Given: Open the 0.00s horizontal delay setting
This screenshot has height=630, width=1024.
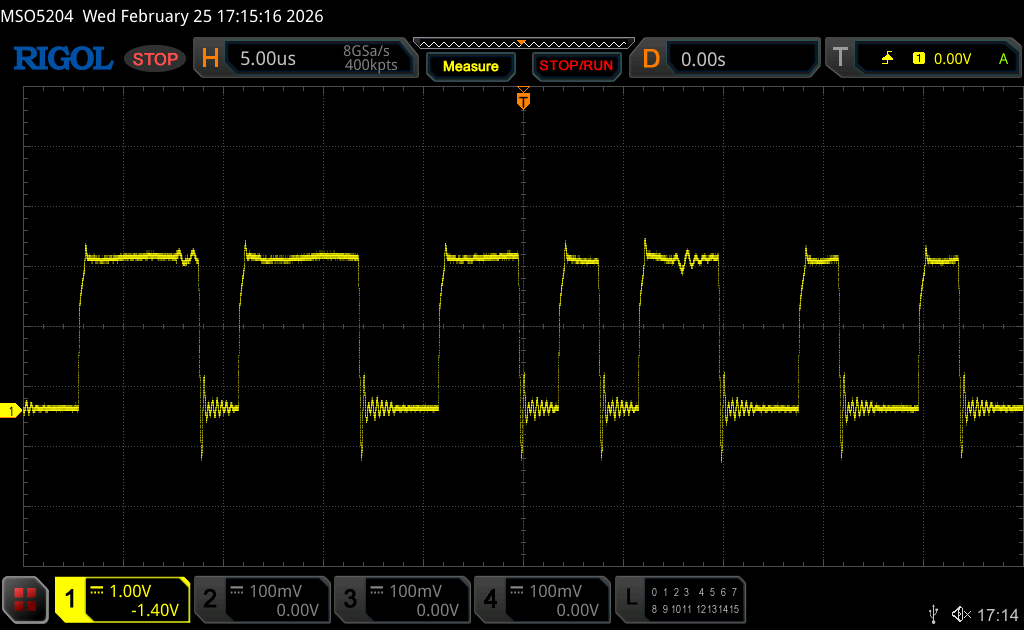Looking at the screenshot, I should (703, 59).
